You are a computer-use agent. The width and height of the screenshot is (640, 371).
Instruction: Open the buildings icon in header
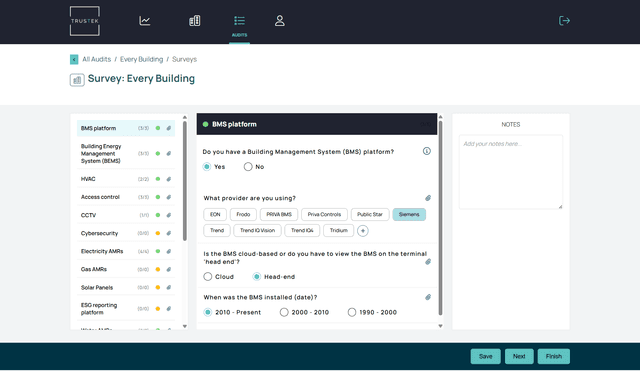[195, 21]
